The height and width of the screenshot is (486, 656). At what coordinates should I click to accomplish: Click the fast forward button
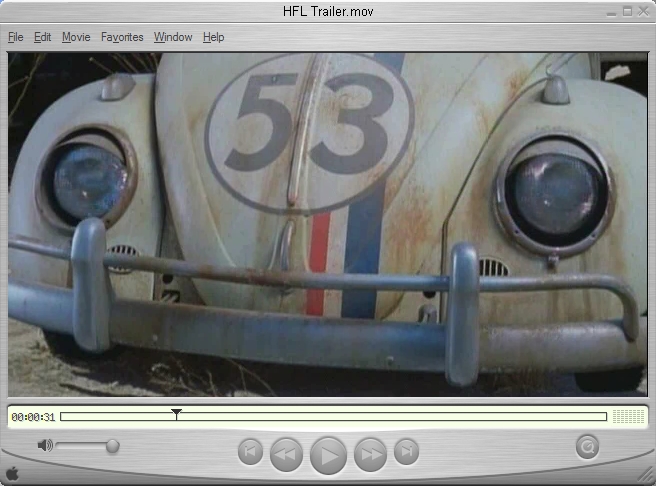pyautogui.click(x=370, y=454)
